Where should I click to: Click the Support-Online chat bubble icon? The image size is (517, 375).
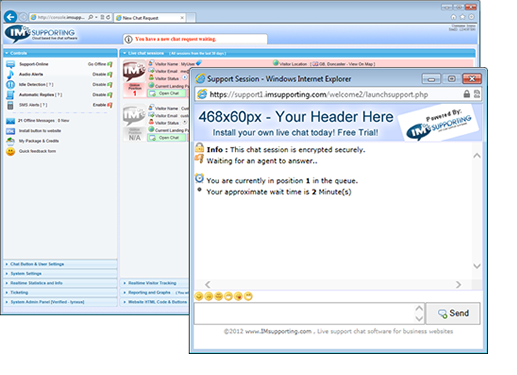coord(11,64)
